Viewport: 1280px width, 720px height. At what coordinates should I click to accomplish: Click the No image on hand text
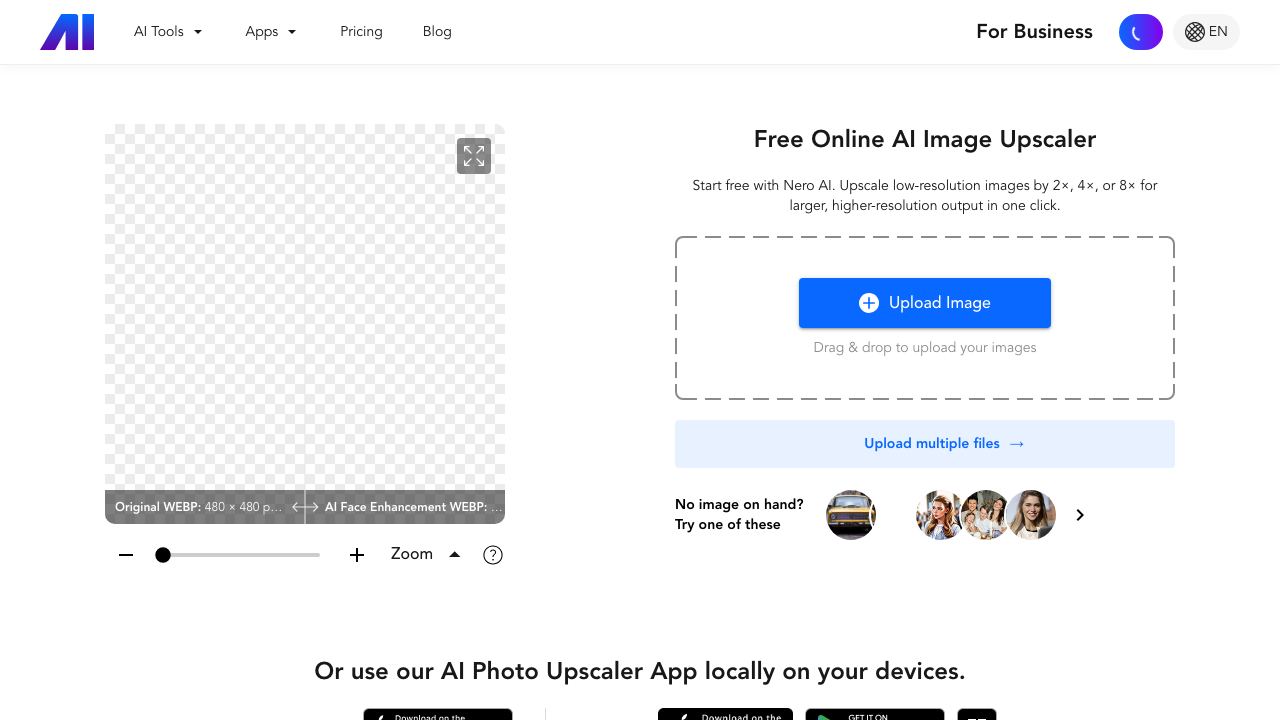(x=739, y=505)
